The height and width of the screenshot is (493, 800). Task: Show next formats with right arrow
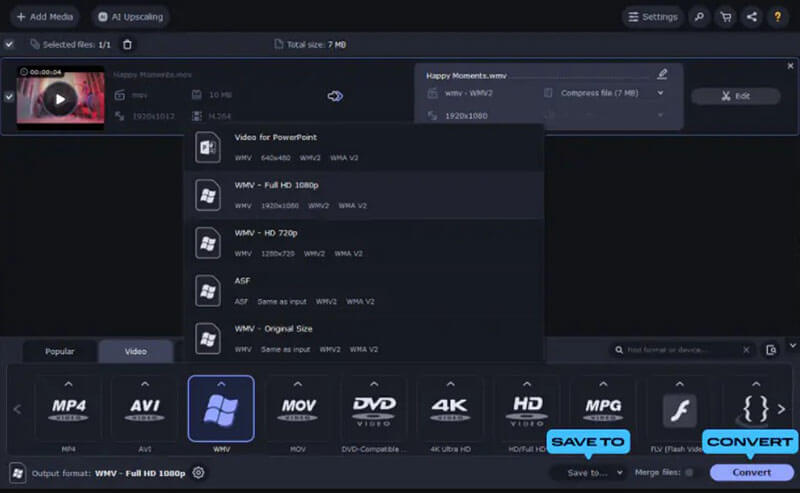coord(781,409)
